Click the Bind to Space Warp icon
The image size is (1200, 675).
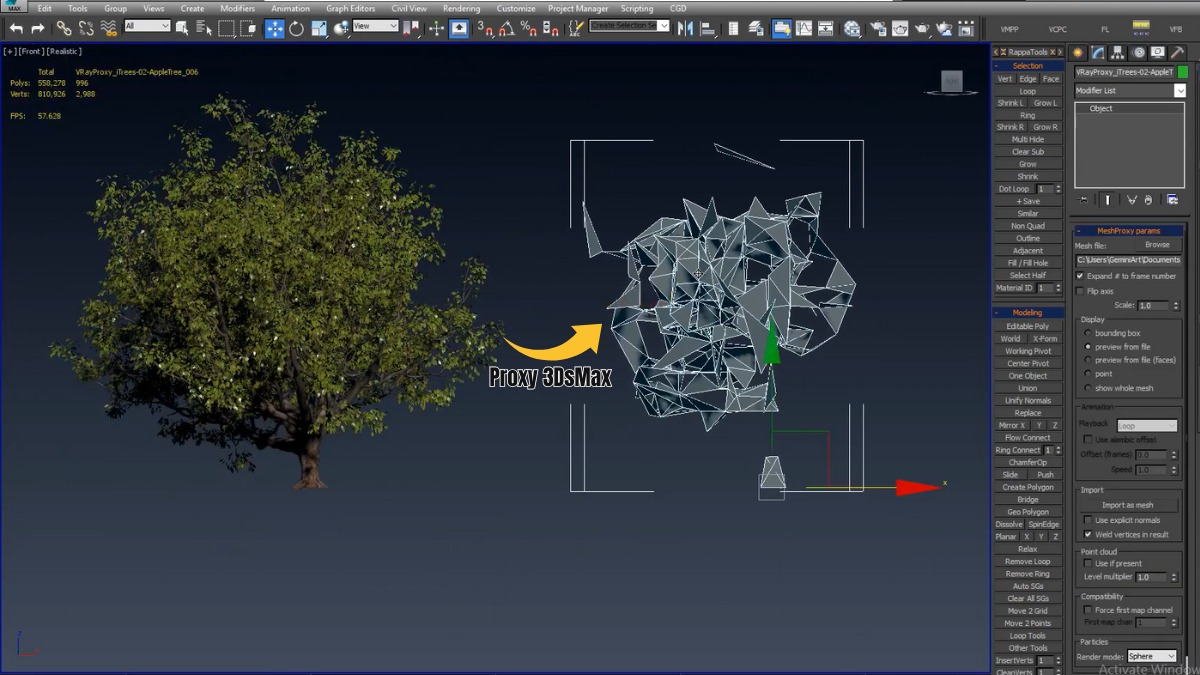(109, 28)
